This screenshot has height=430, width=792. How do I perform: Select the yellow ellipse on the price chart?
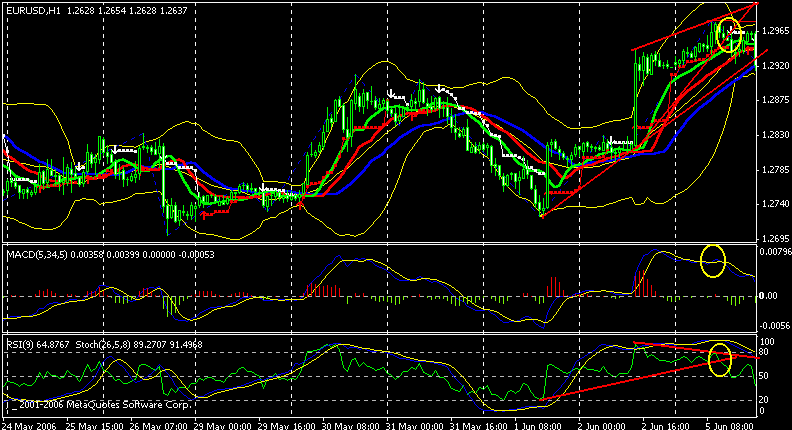[730, 35]
